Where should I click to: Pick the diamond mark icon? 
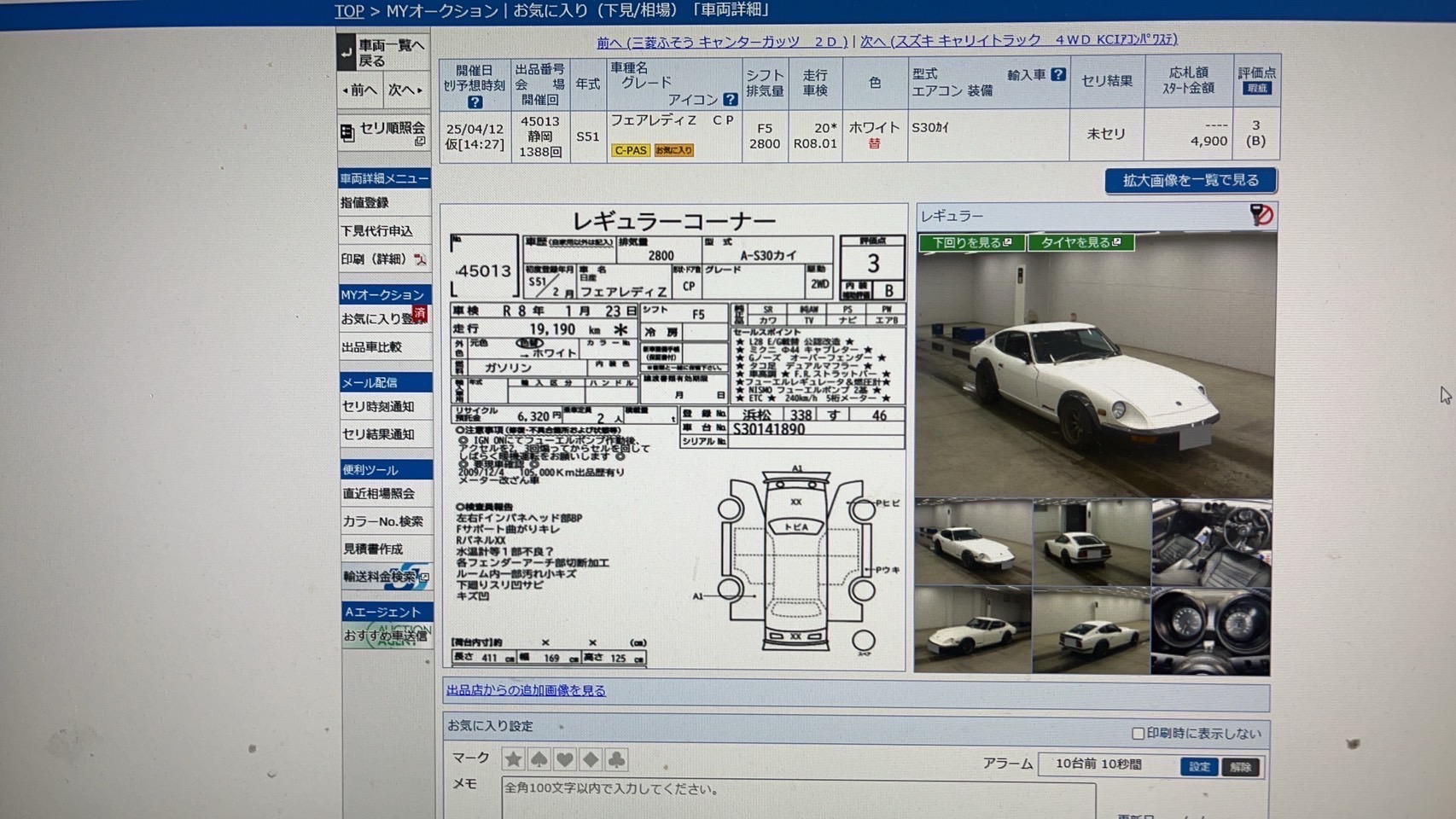point(591,759)
